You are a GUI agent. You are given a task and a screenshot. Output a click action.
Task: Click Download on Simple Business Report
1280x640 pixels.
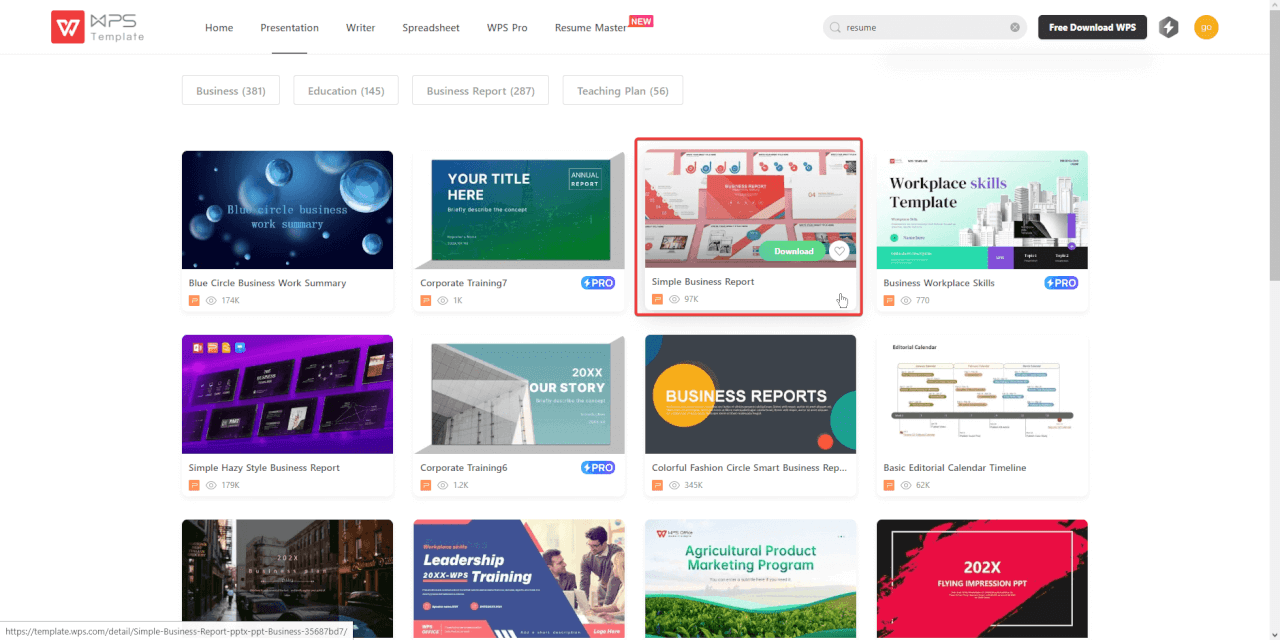click(792, 251)
